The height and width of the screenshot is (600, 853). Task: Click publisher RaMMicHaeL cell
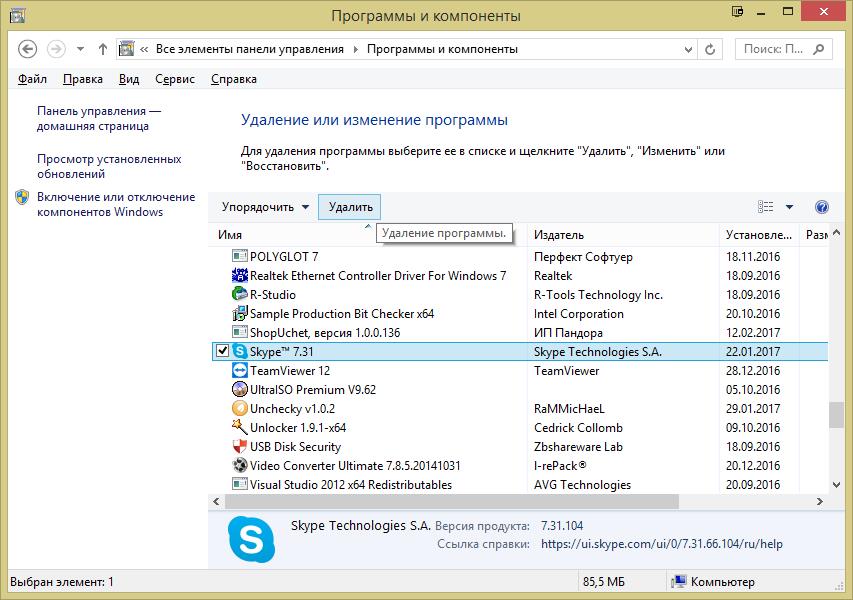[x=569, y=409]
